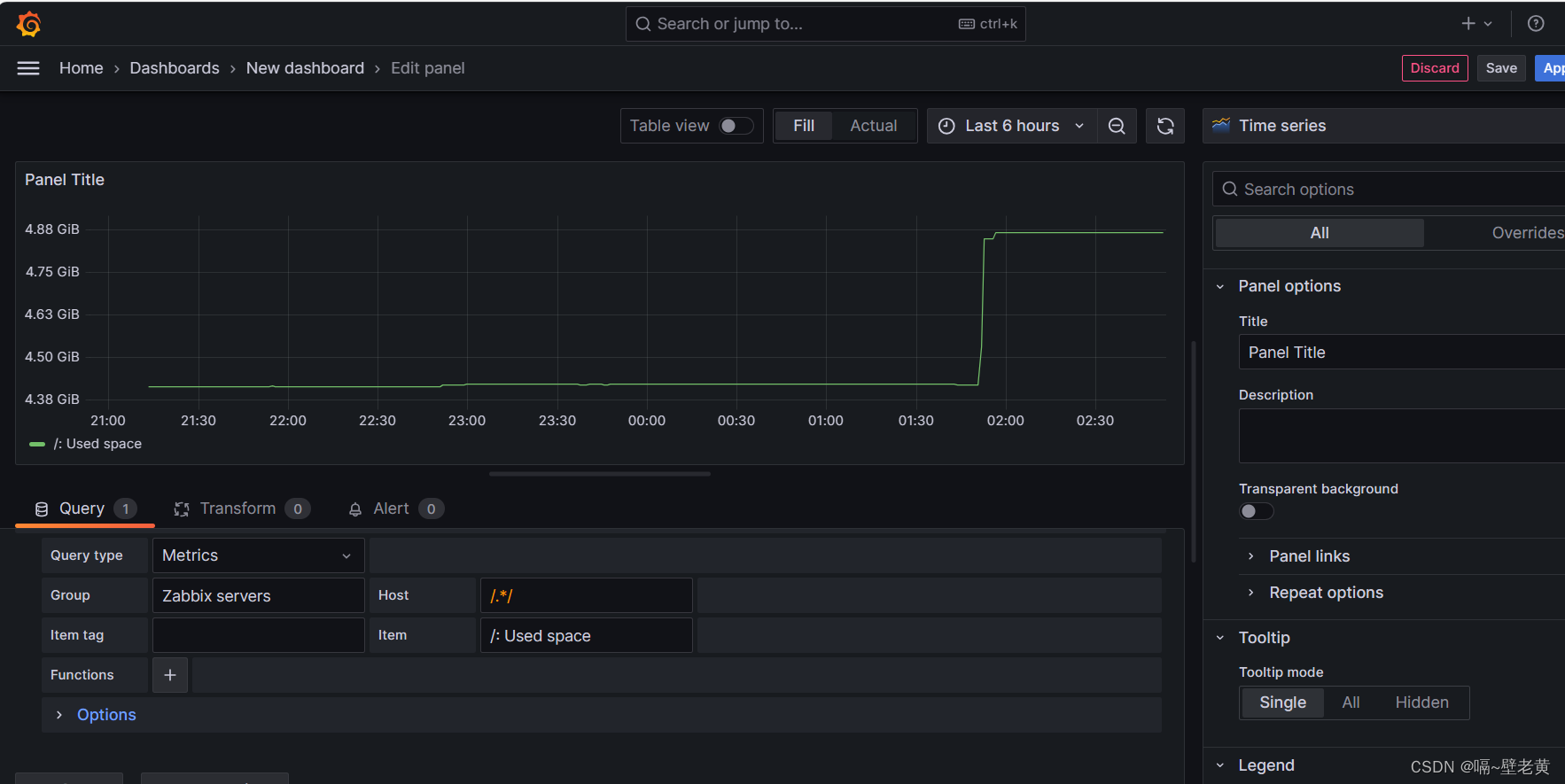Set tooltip mode to Hidden
1565x784 pixels.
[1421, 702]
